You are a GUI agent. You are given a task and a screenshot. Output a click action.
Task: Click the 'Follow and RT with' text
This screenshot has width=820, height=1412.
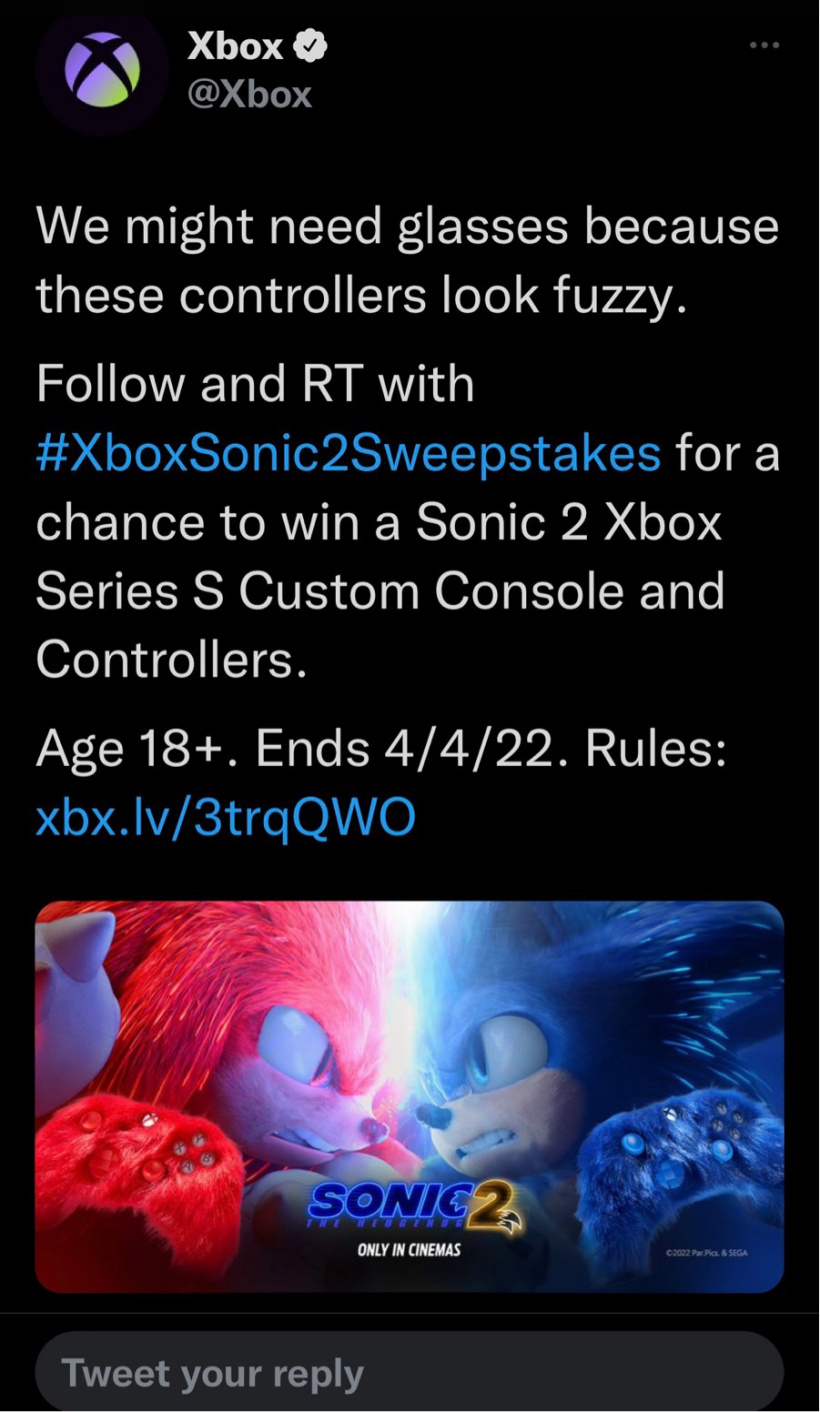pos(255,384)
